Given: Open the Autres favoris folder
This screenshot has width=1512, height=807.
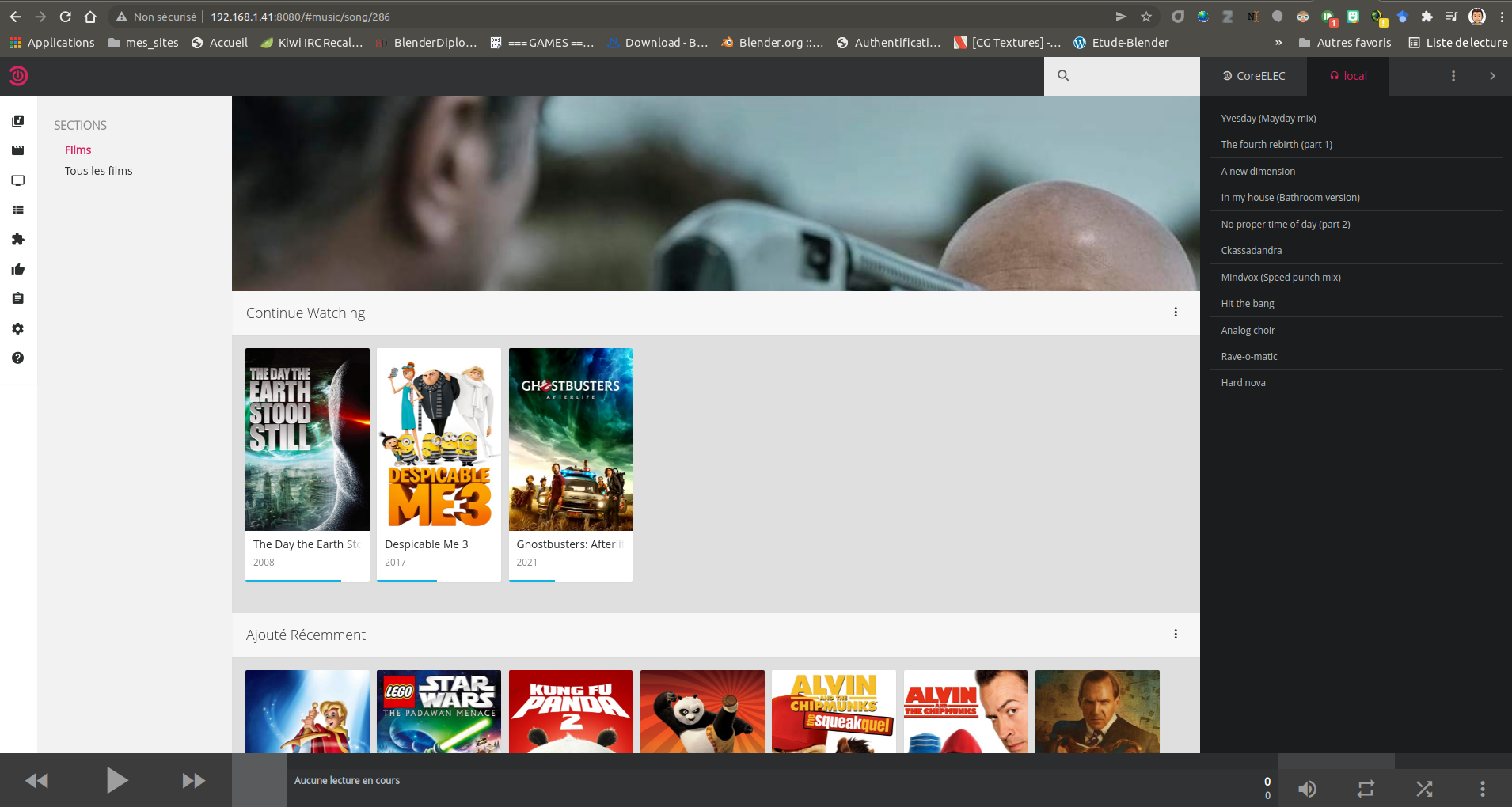Looking at the screenshot, I should tap(1345, 43).
